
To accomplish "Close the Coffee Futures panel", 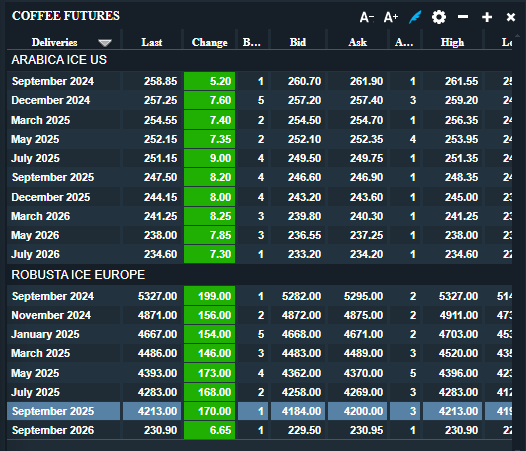I will coord(511,17).
